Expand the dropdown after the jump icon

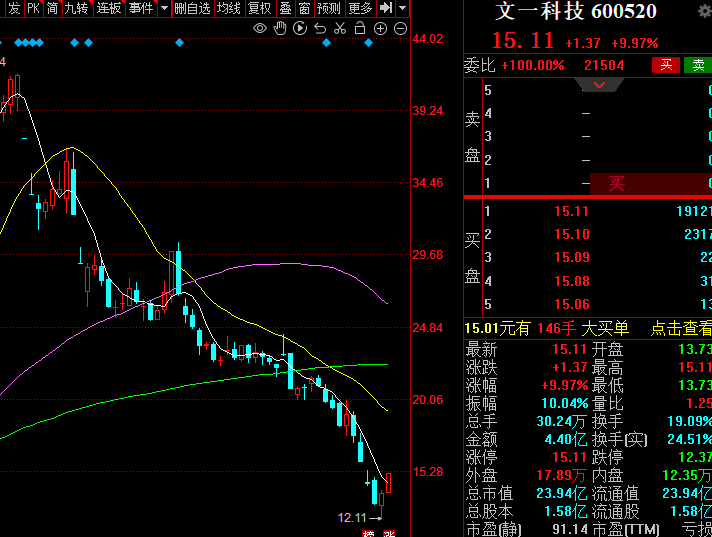(x=402, y=8)
